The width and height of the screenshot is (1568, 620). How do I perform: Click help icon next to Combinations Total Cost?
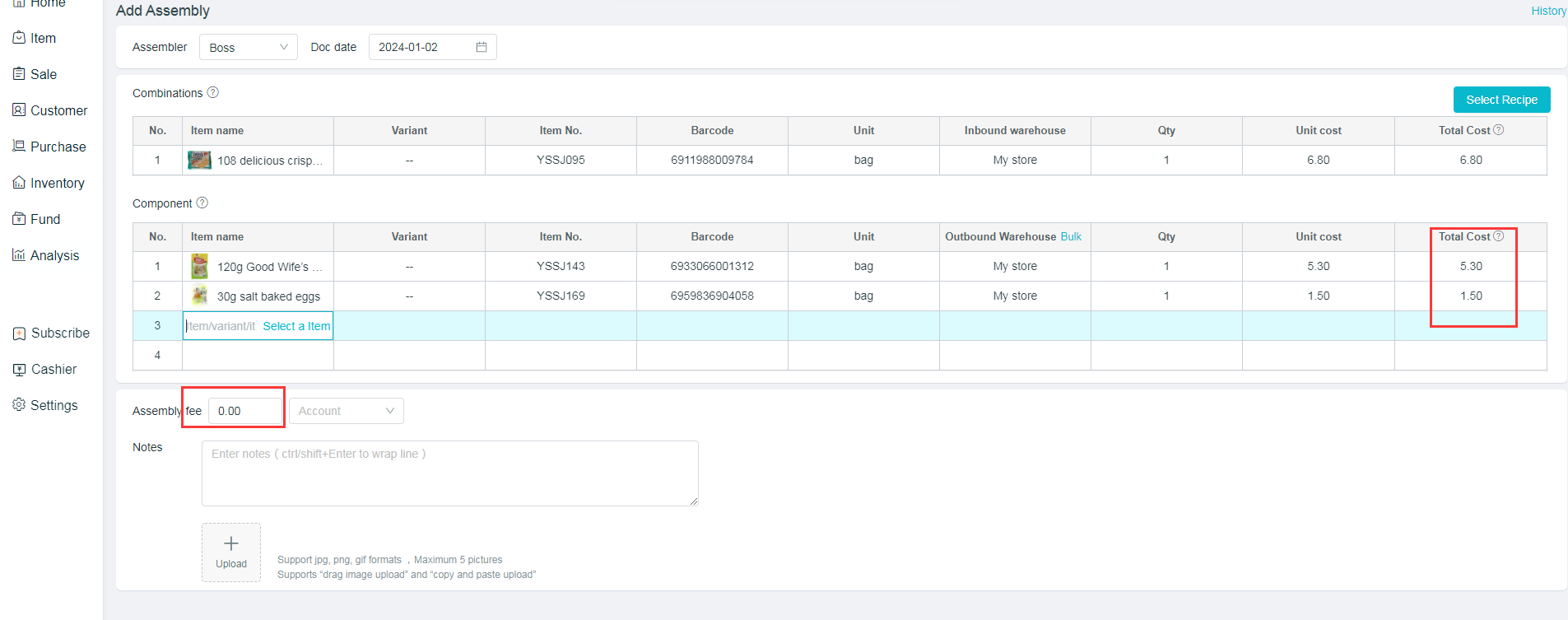click(x=1499, y=129)
